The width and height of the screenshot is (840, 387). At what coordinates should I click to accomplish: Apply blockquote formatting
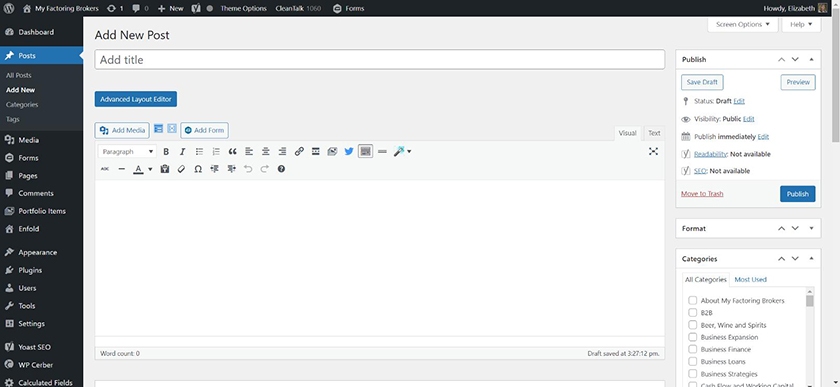pos(232,152)
